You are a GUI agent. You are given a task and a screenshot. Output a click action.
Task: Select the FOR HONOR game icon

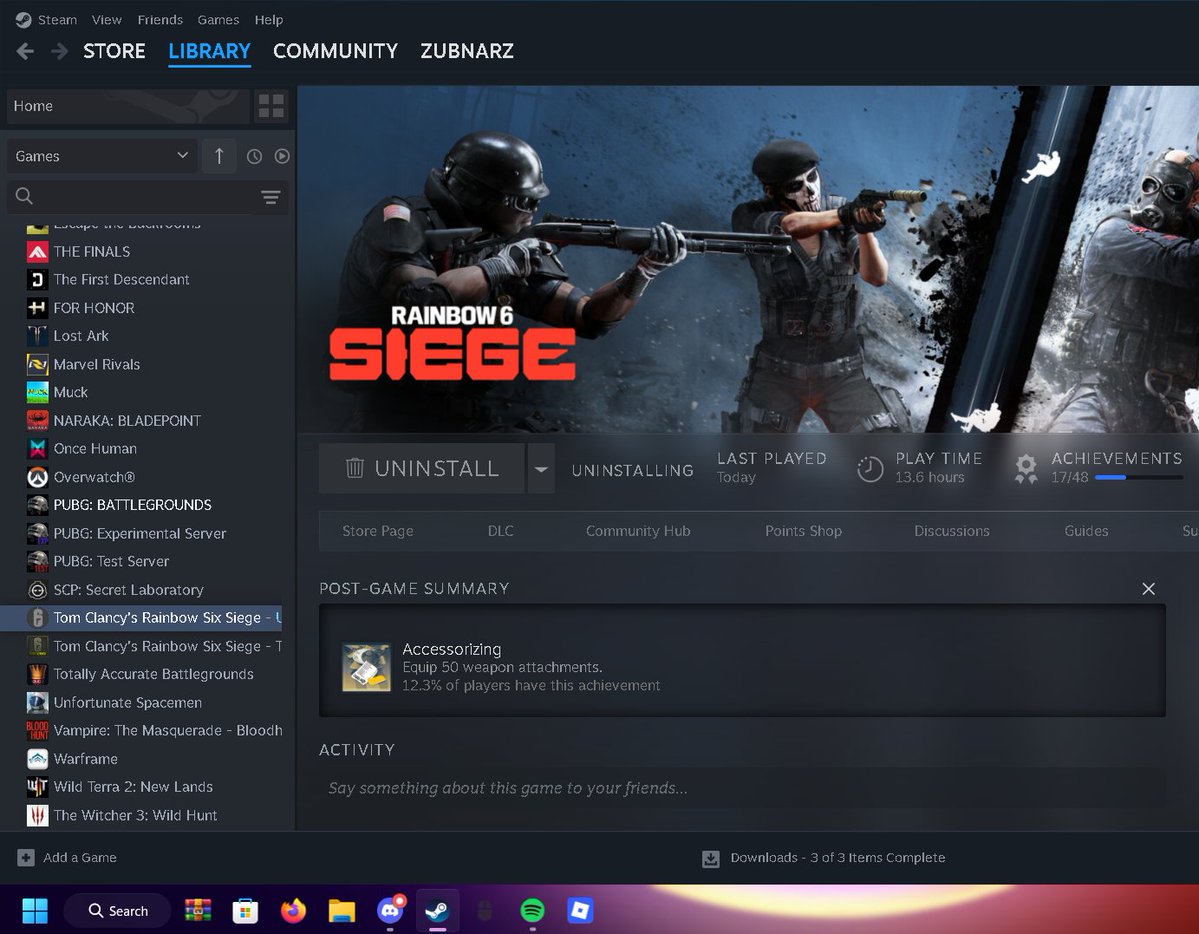tap(37, 308)
